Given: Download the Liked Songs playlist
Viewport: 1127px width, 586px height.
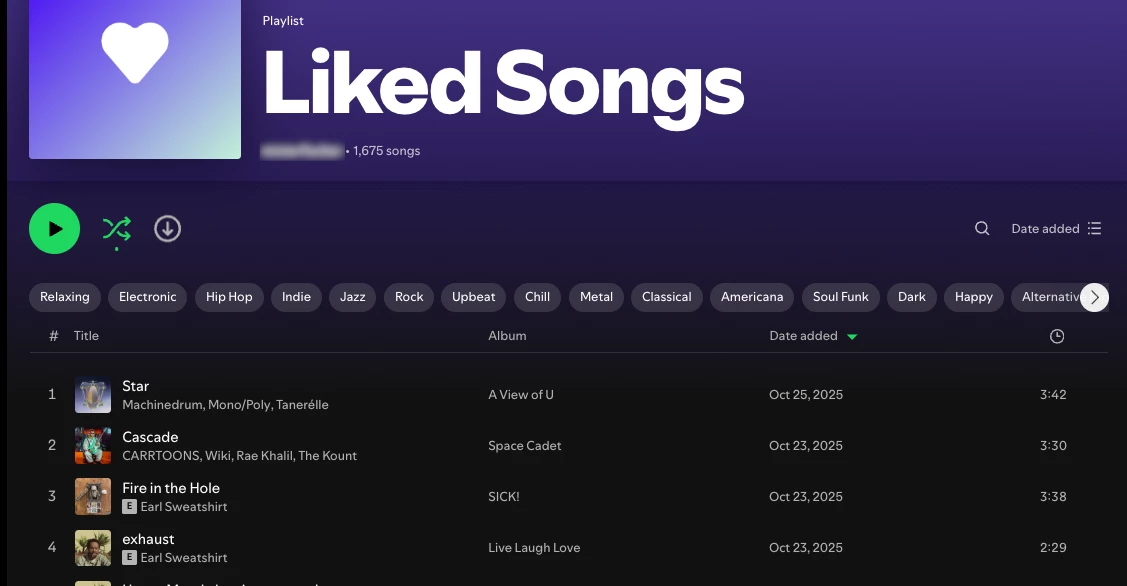Looking at the screenshot, I should [x=167, y=229].
